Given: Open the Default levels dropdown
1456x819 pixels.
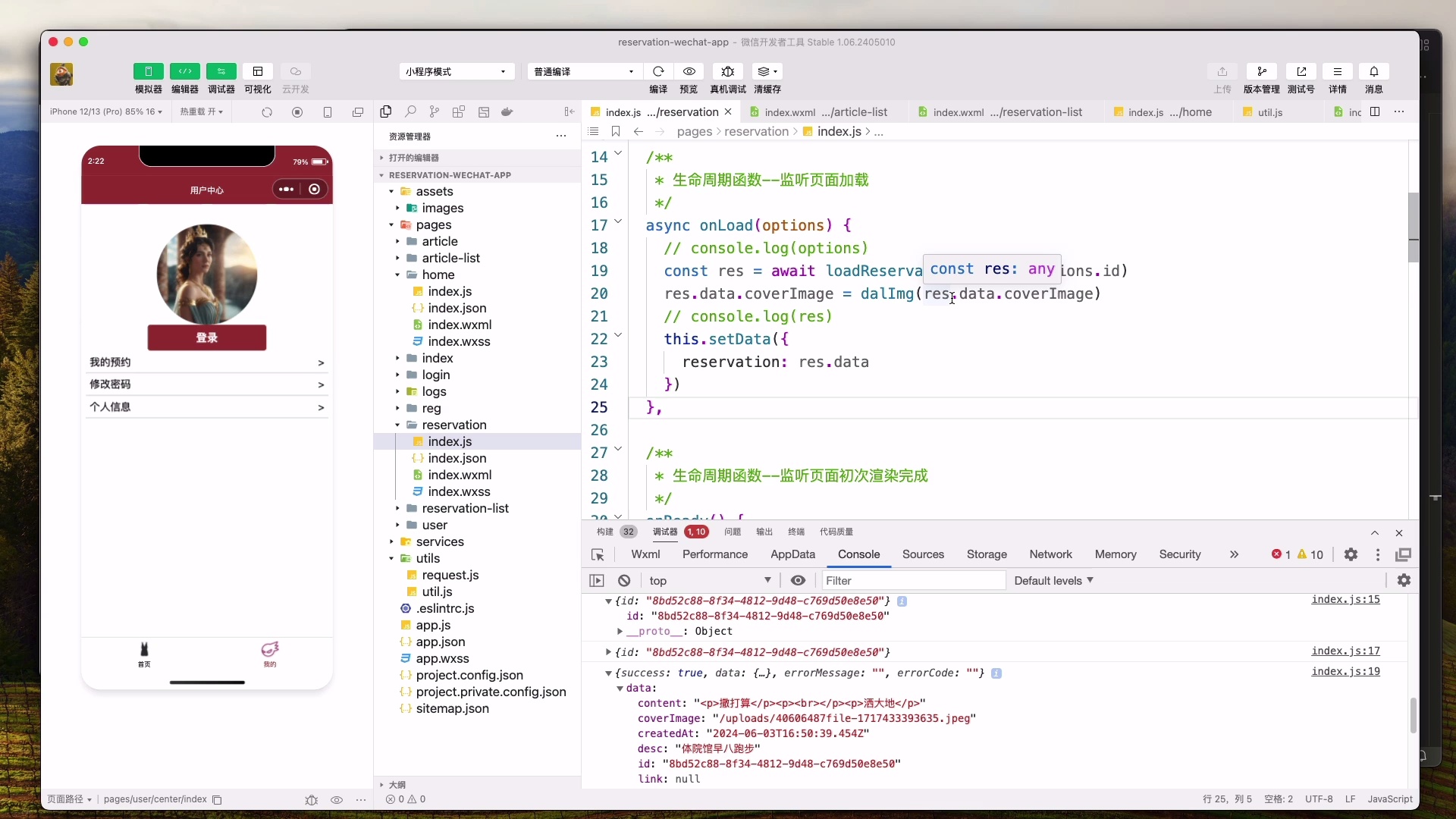Looking at the screenshot, I should pos(1053,580).
